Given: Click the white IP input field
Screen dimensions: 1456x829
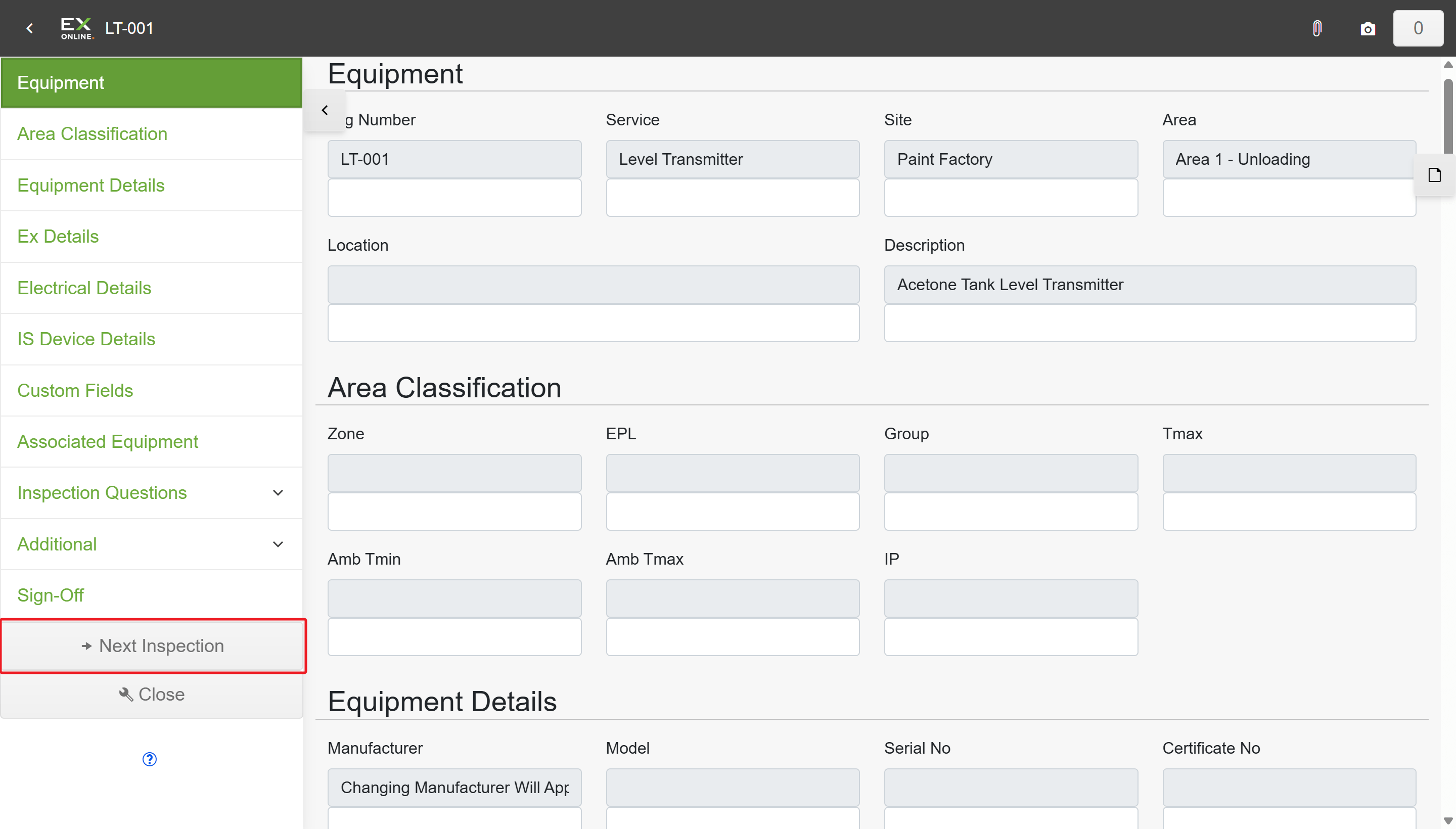Looking at the screenshot, I should coord(1011,636).
